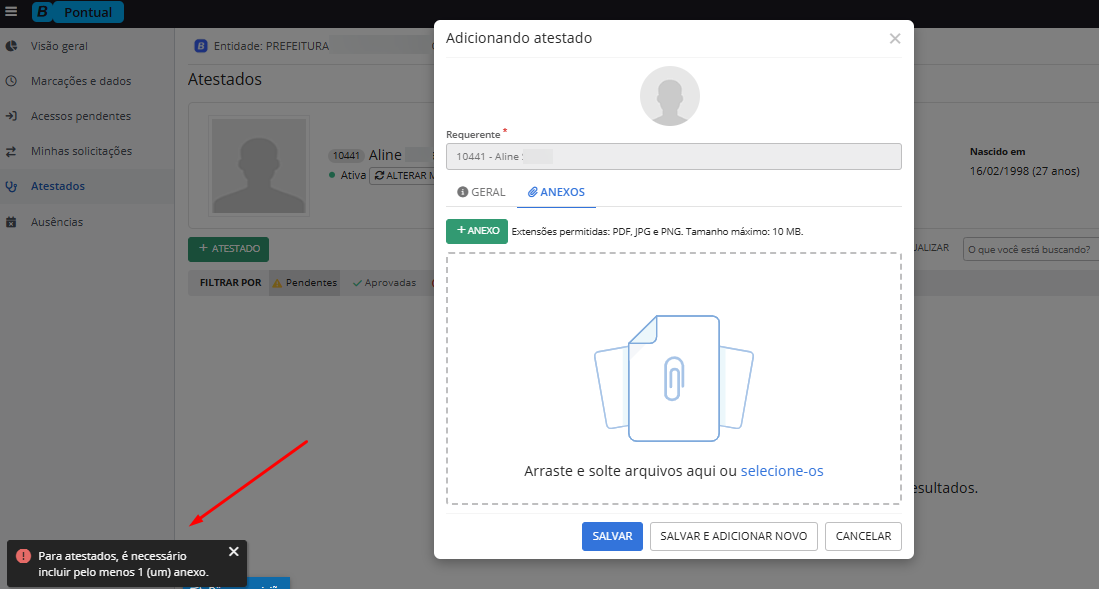
Task: Click the employee photo on the Atestados page
Action: click(259, 166)
